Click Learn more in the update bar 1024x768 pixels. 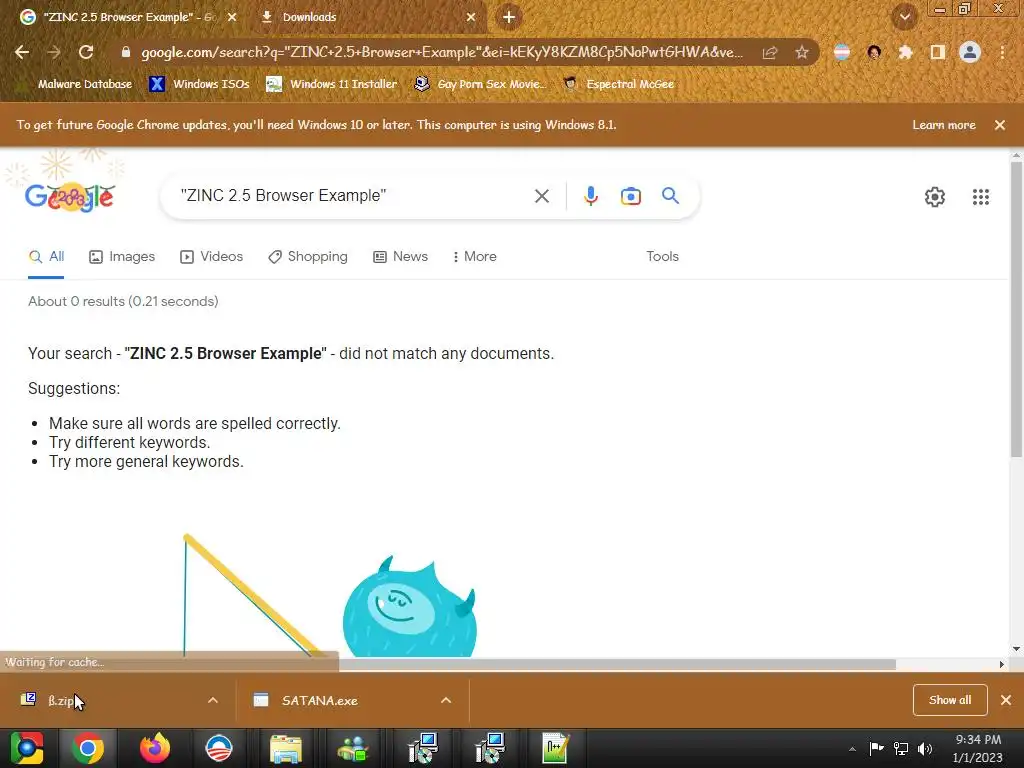coord(944,125)
